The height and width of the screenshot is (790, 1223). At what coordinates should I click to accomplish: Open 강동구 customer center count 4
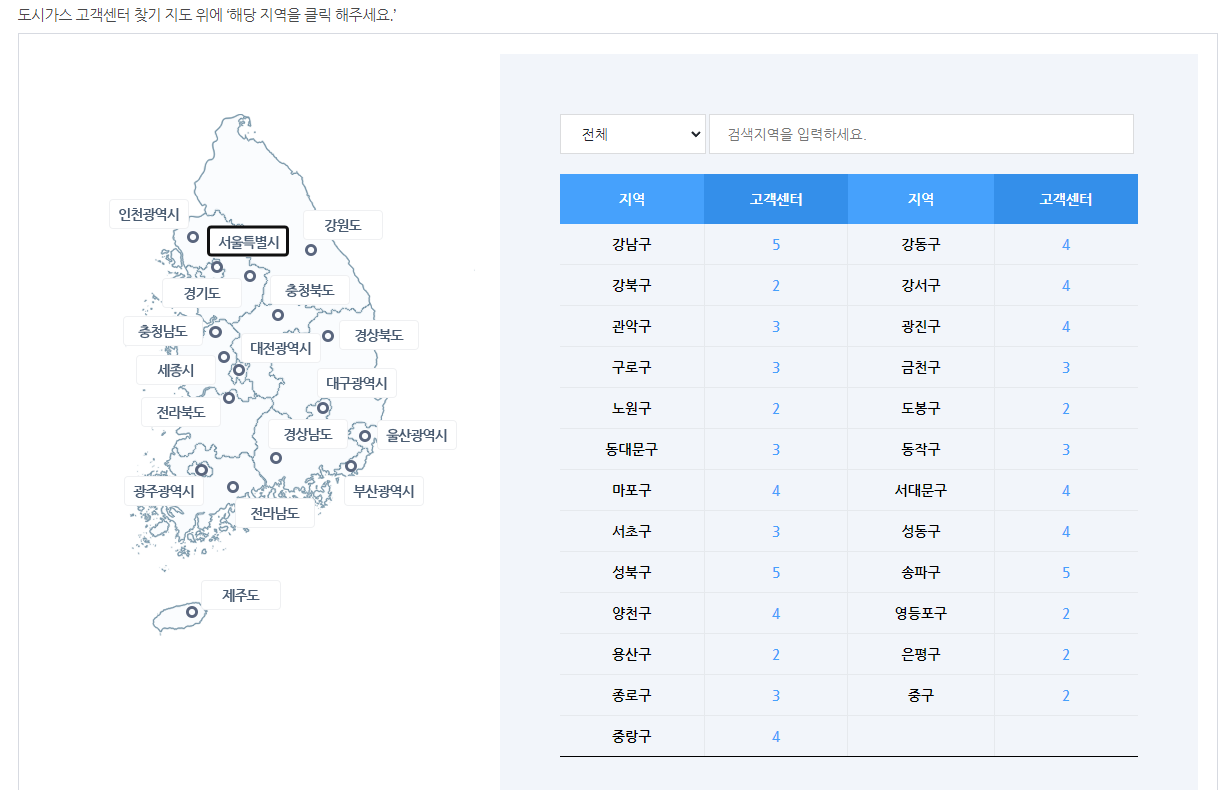point(1066,244)
